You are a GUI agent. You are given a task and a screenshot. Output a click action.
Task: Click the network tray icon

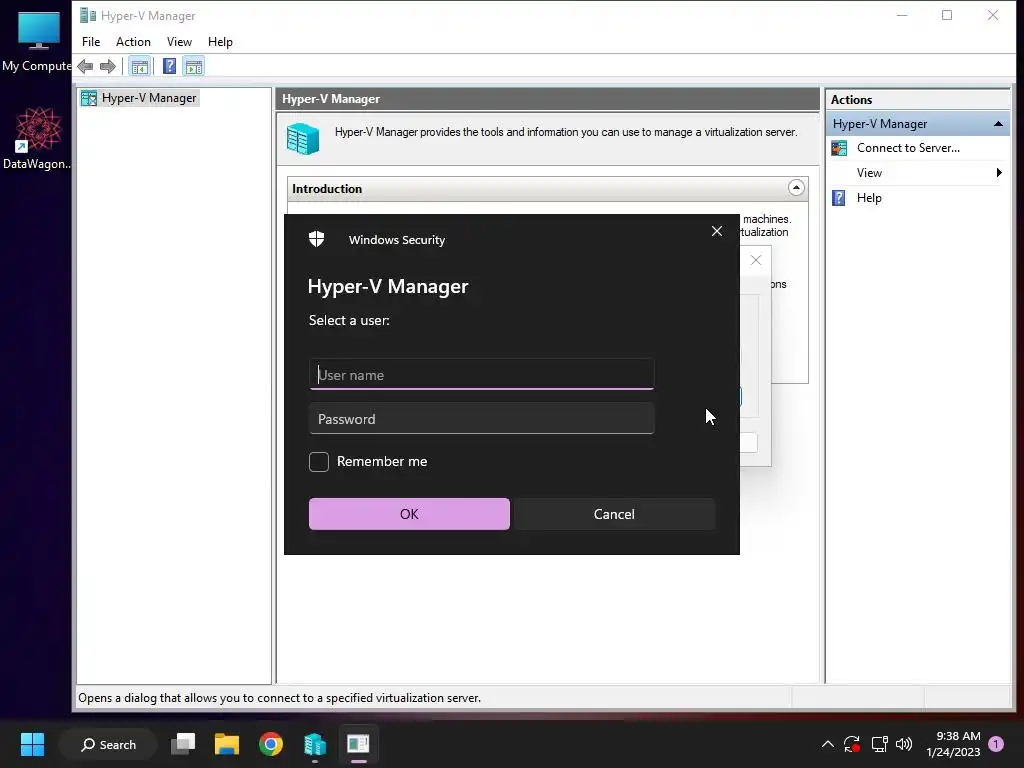tap(879, 744)
